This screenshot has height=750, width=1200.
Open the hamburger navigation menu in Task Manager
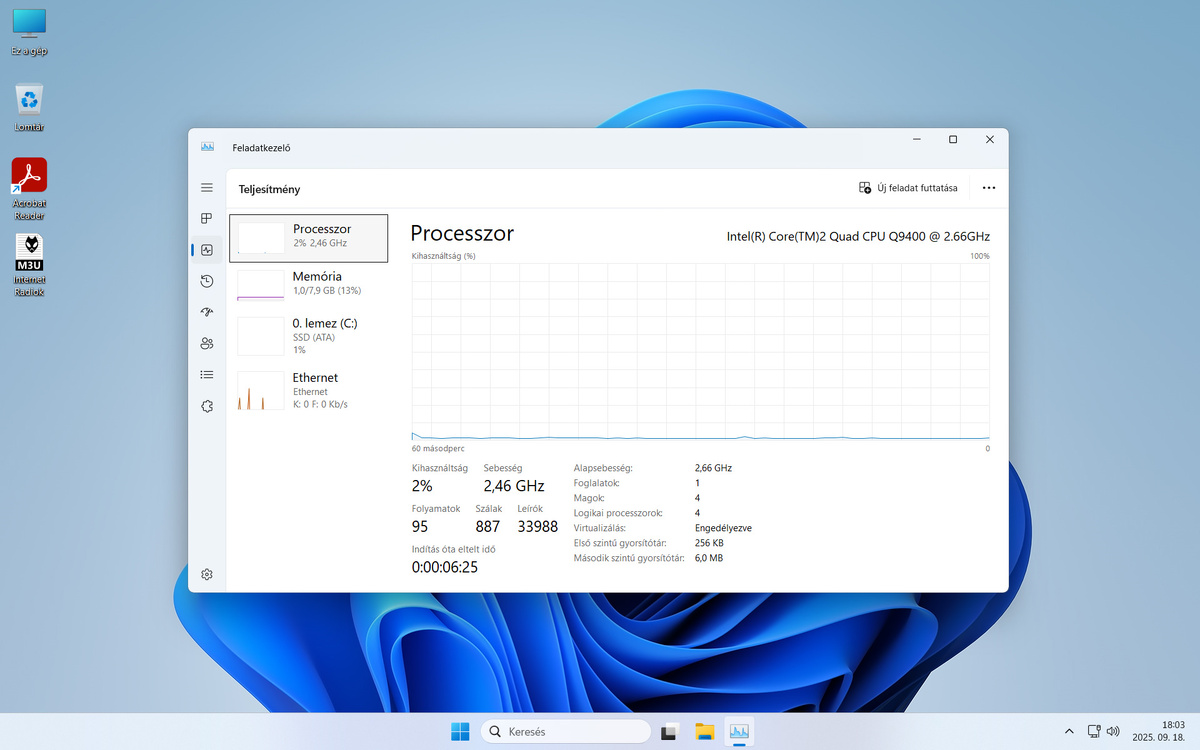[207, 188]
